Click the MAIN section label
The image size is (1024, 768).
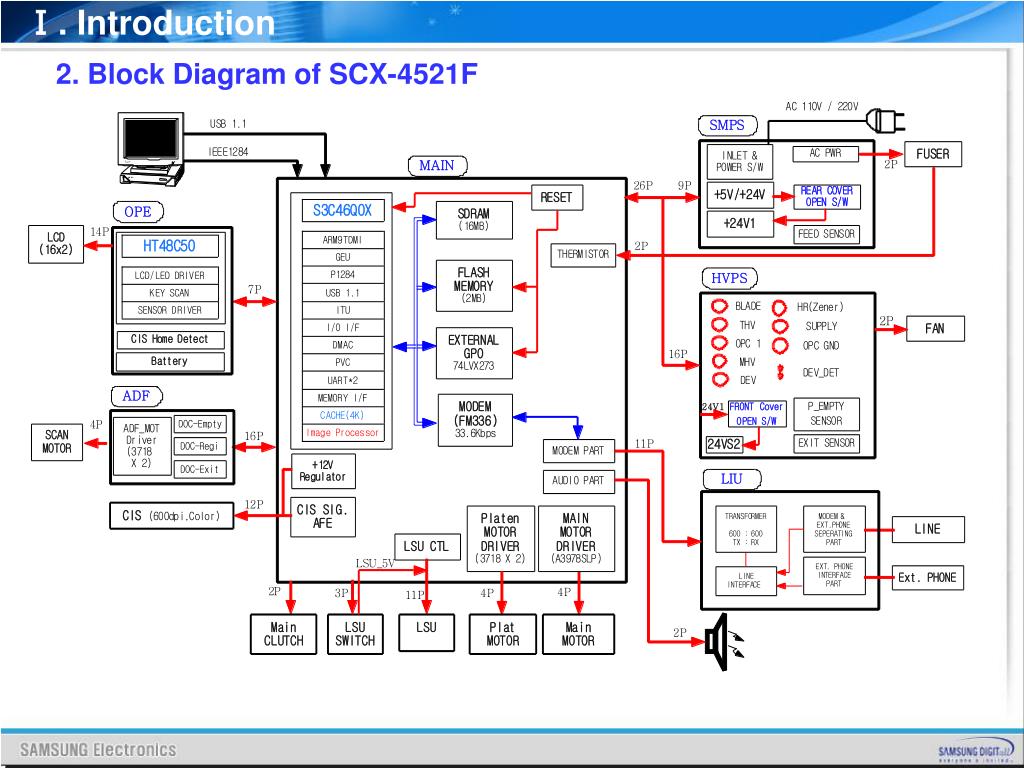click(438, 166)
